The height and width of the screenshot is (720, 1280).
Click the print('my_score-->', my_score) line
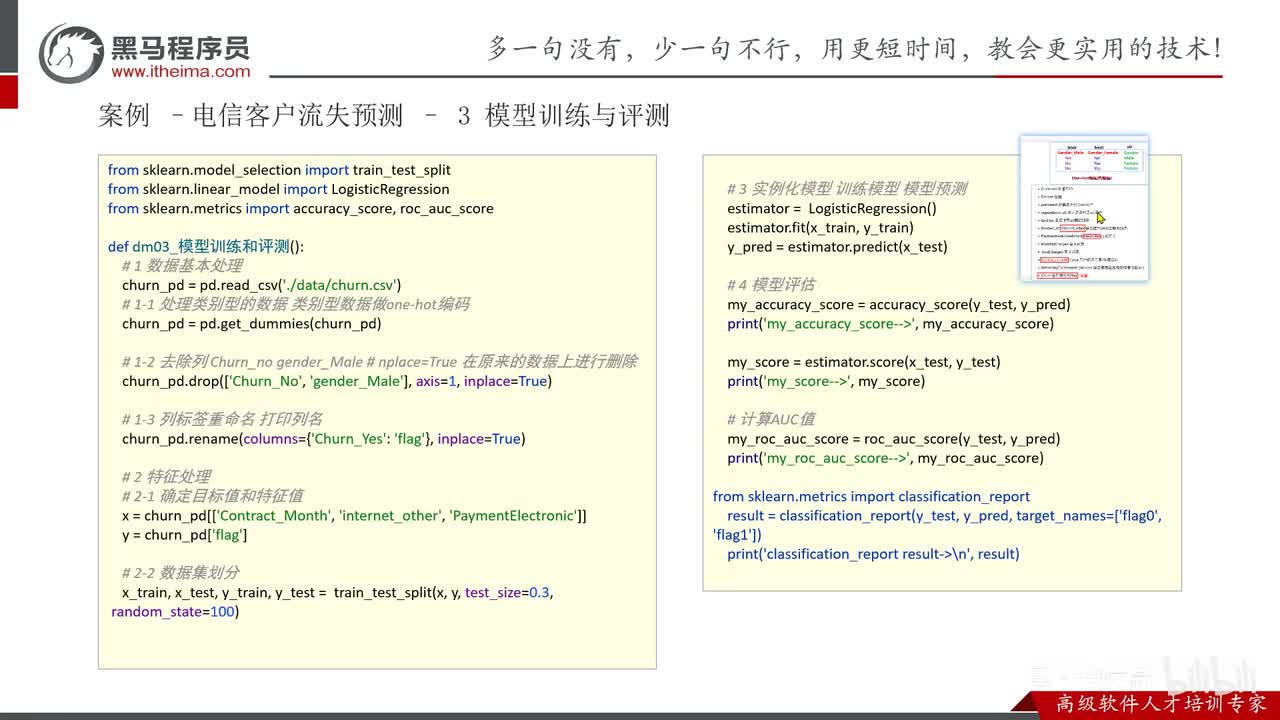[826, 381]
